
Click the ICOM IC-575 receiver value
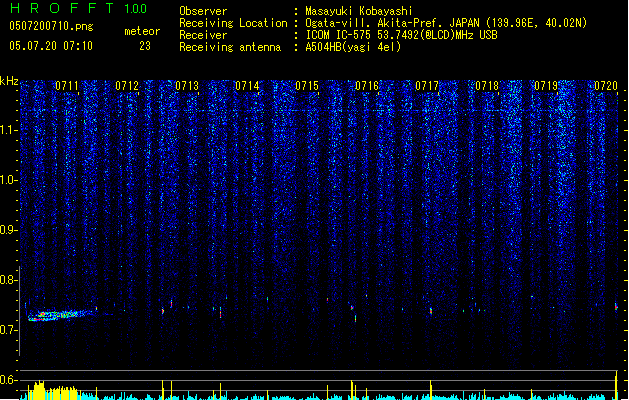click(401, 35)
